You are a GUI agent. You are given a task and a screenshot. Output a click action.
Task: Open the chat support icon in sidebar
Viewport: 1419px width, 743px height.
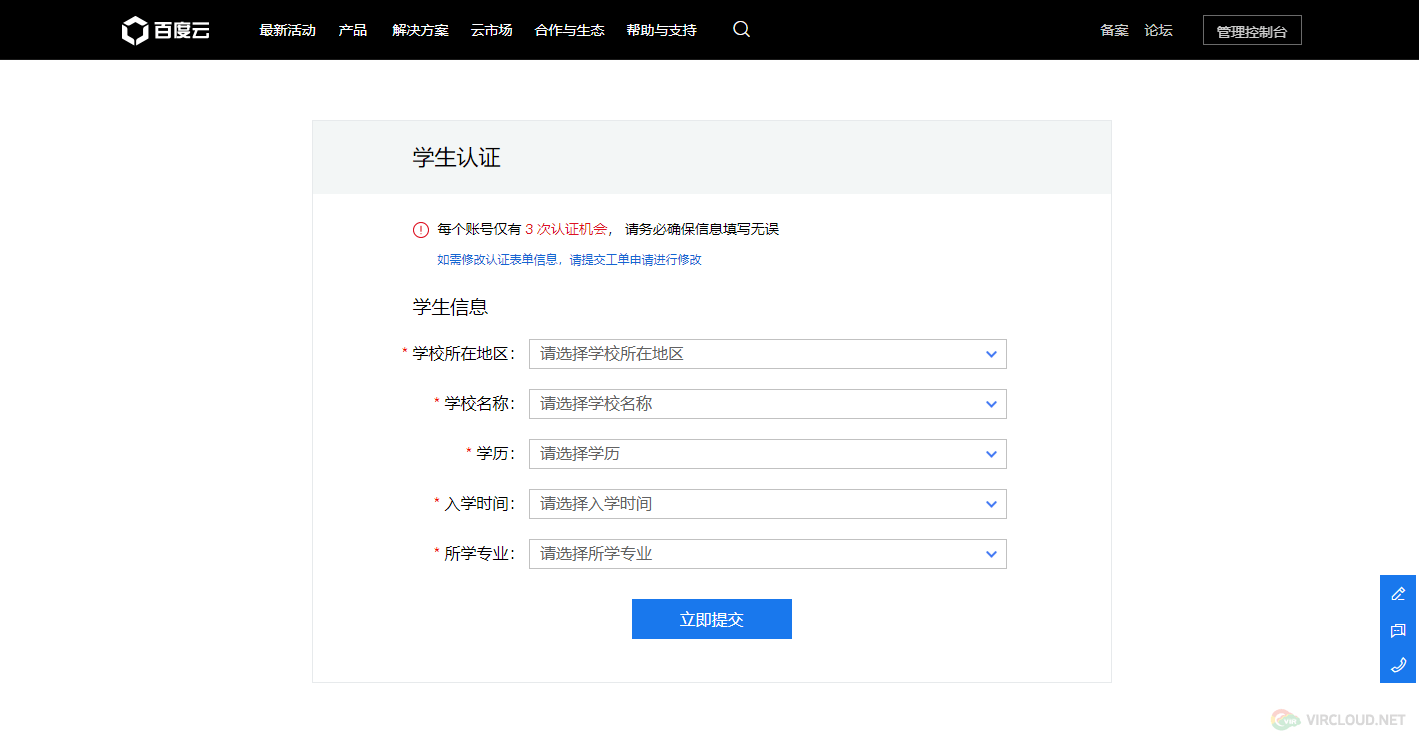click(x=1398, y=630)
